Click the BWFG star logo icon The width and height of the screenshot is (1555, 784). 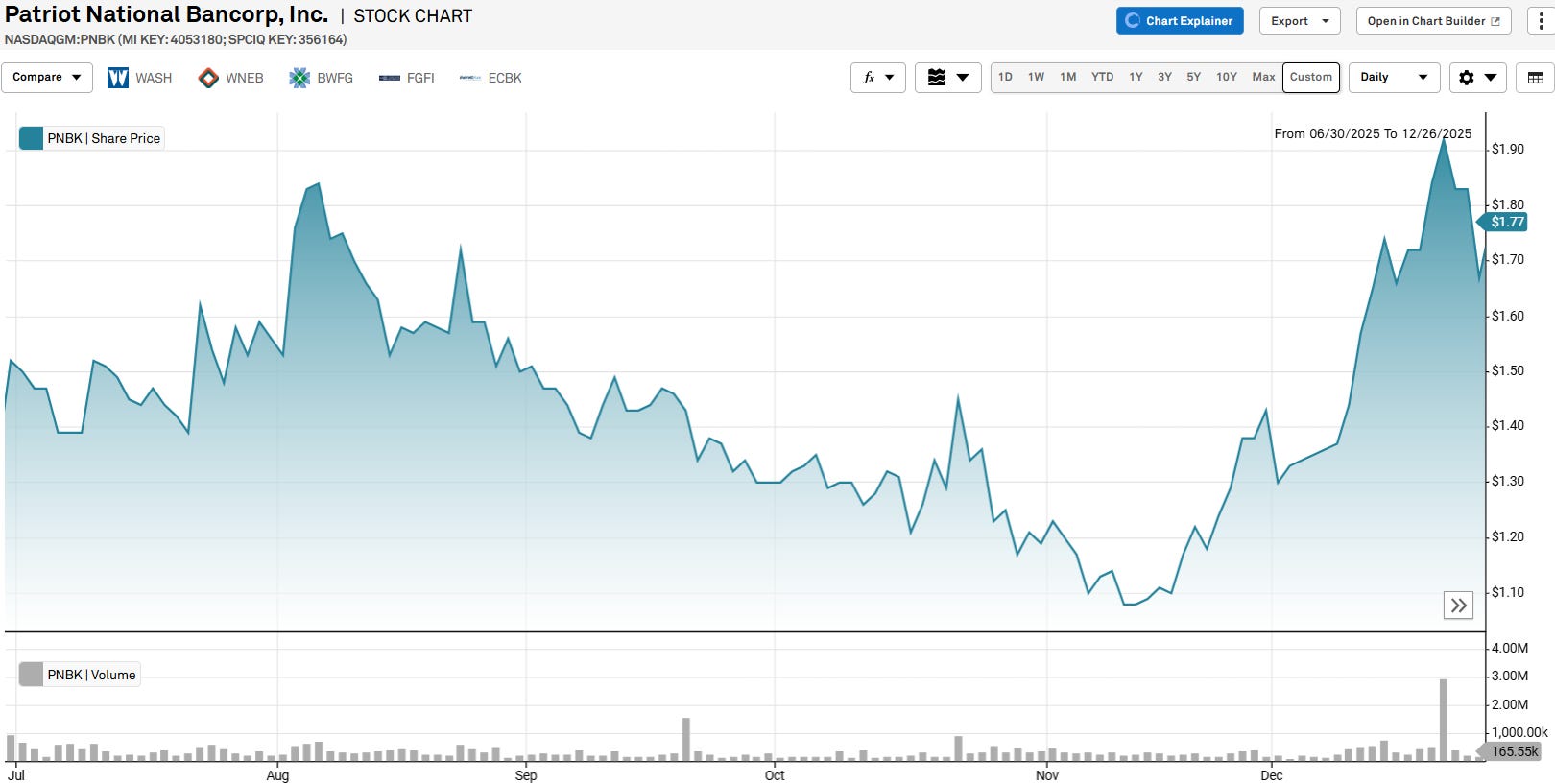299,78
